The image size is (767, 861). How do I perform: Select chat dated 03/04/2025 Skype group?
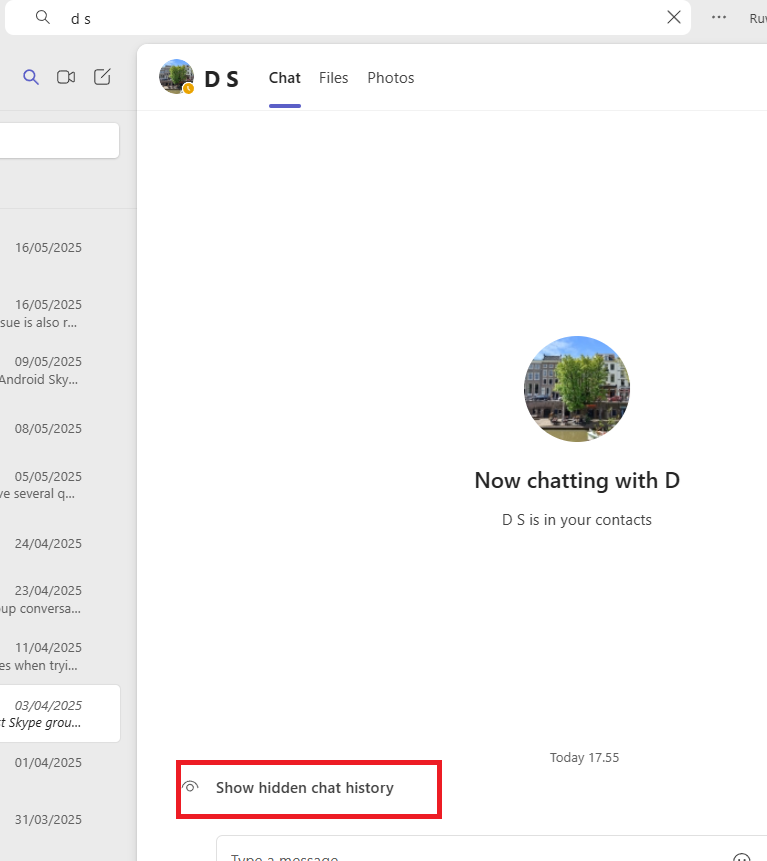point(59,714)
